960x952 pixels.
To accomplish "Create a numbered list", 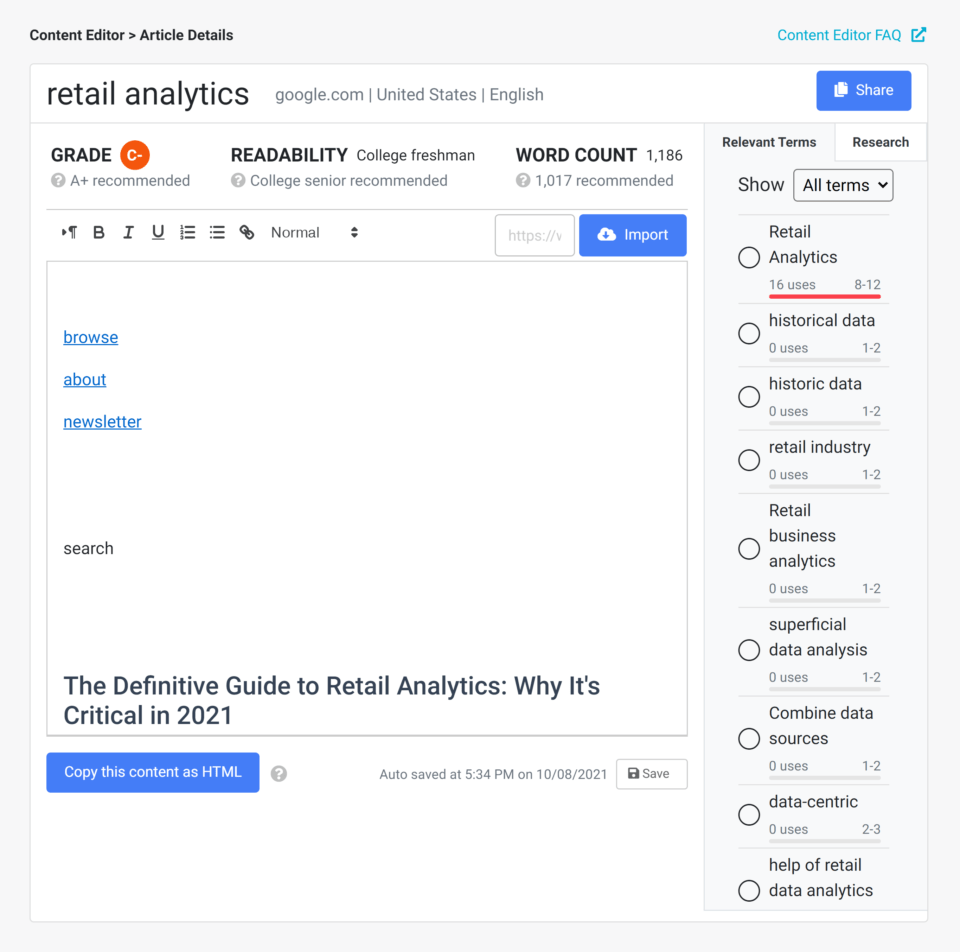I will [x=187, y=232].
